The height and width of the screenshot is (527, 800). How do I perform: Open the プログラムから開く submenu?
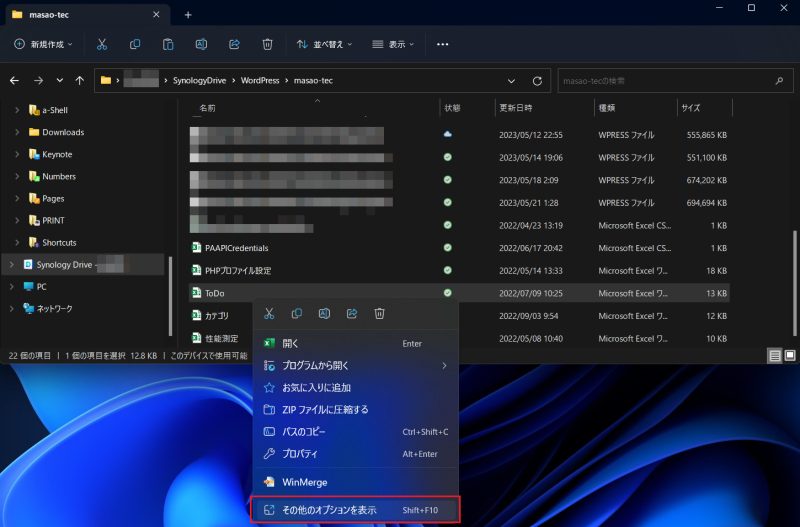[x=356, y=365]
